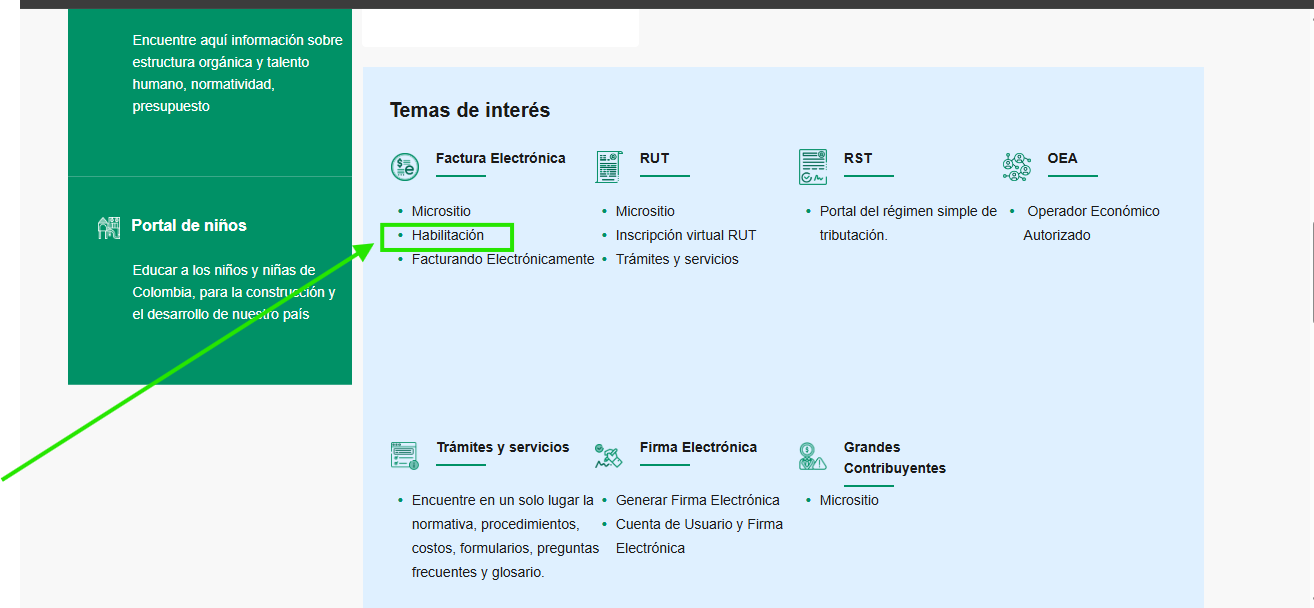Click the RUT document icon
The height and width of the screenshot is (608, 1314).
pyautogui.click(x=609, y=167)
